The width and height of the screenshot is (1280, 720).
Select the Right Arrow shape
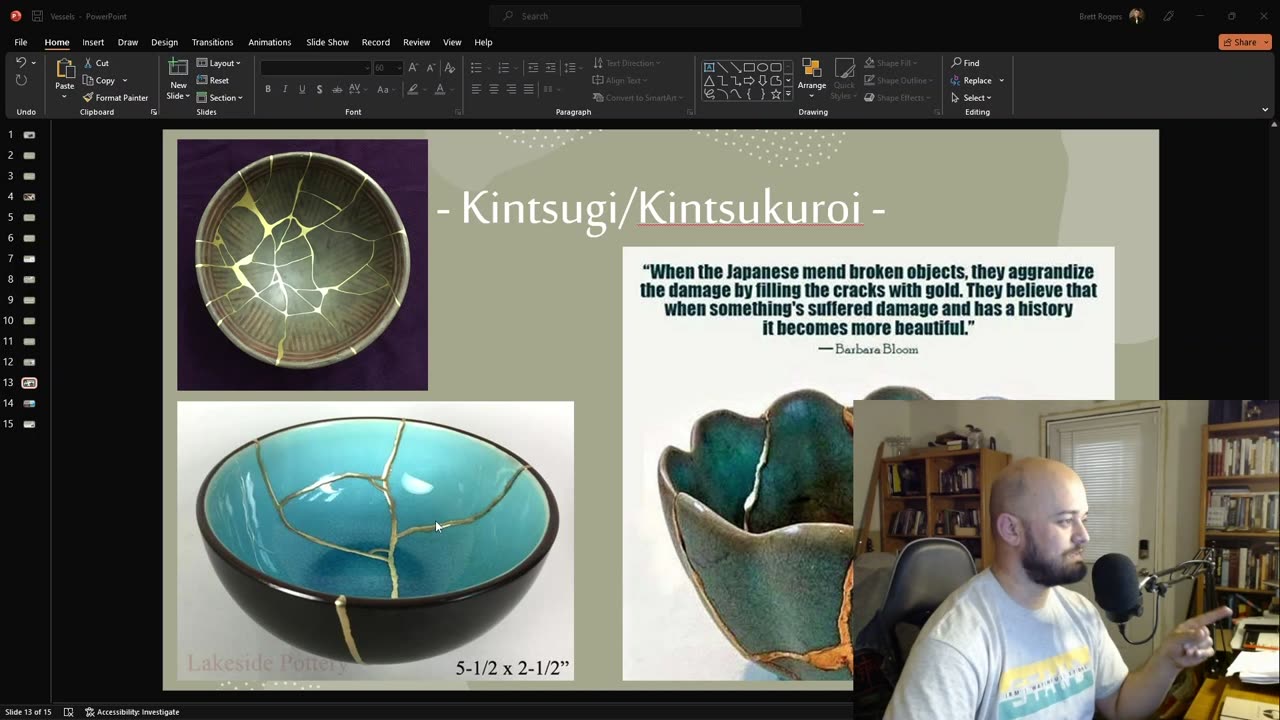pos(749,80)
